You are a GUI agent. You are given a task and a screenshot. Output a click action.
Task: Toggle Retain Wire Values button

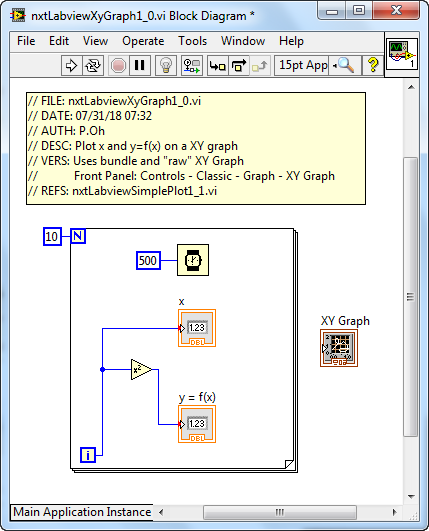(192, 65)
